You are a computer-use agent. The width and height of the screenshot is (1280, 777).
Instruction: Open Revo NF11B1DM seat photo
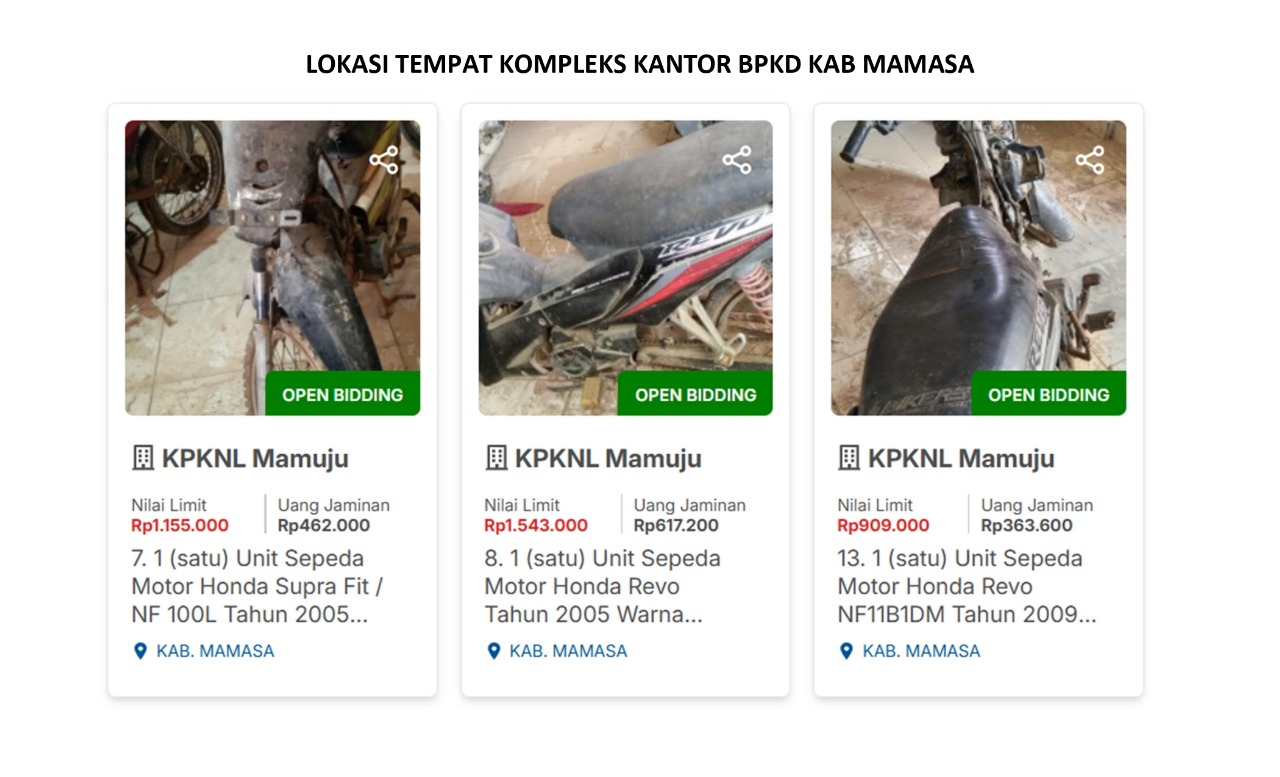(x=978, y=268)
